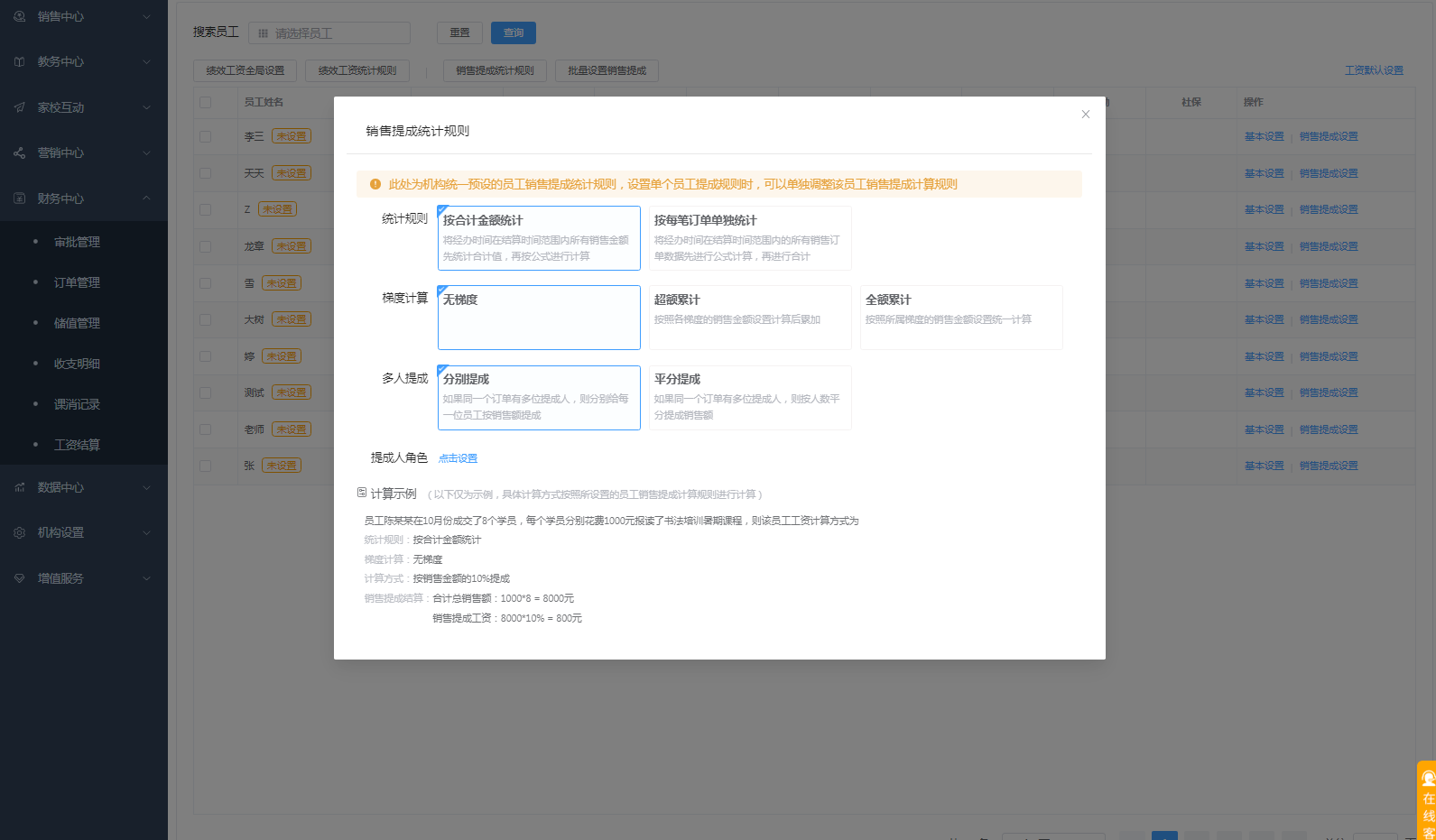Click 教务中心 sidebar icon

tap(20, 61)
